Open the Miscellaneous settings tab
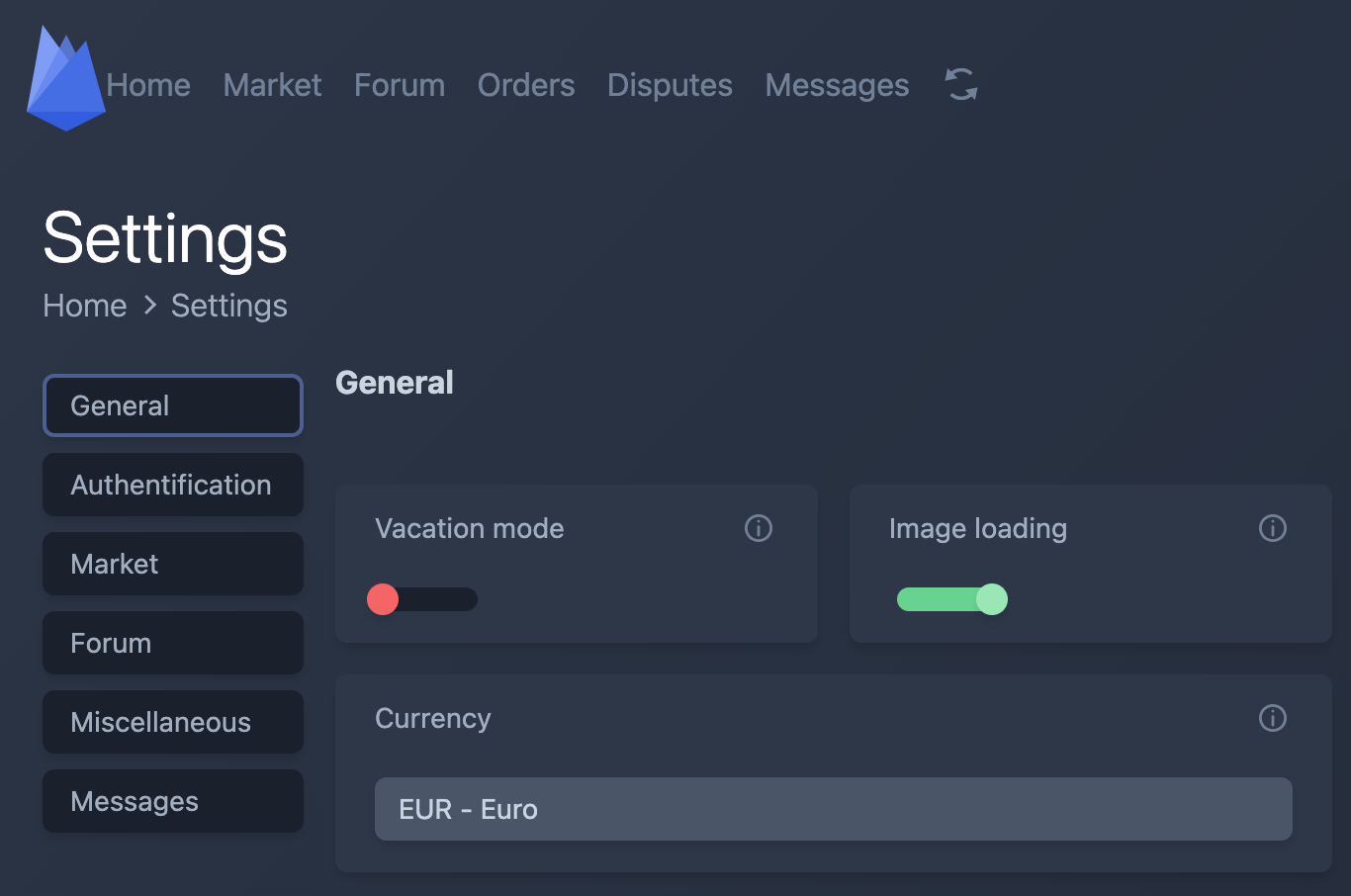The width and height of the screenshot is (1351, 896). tap(173, 722)
